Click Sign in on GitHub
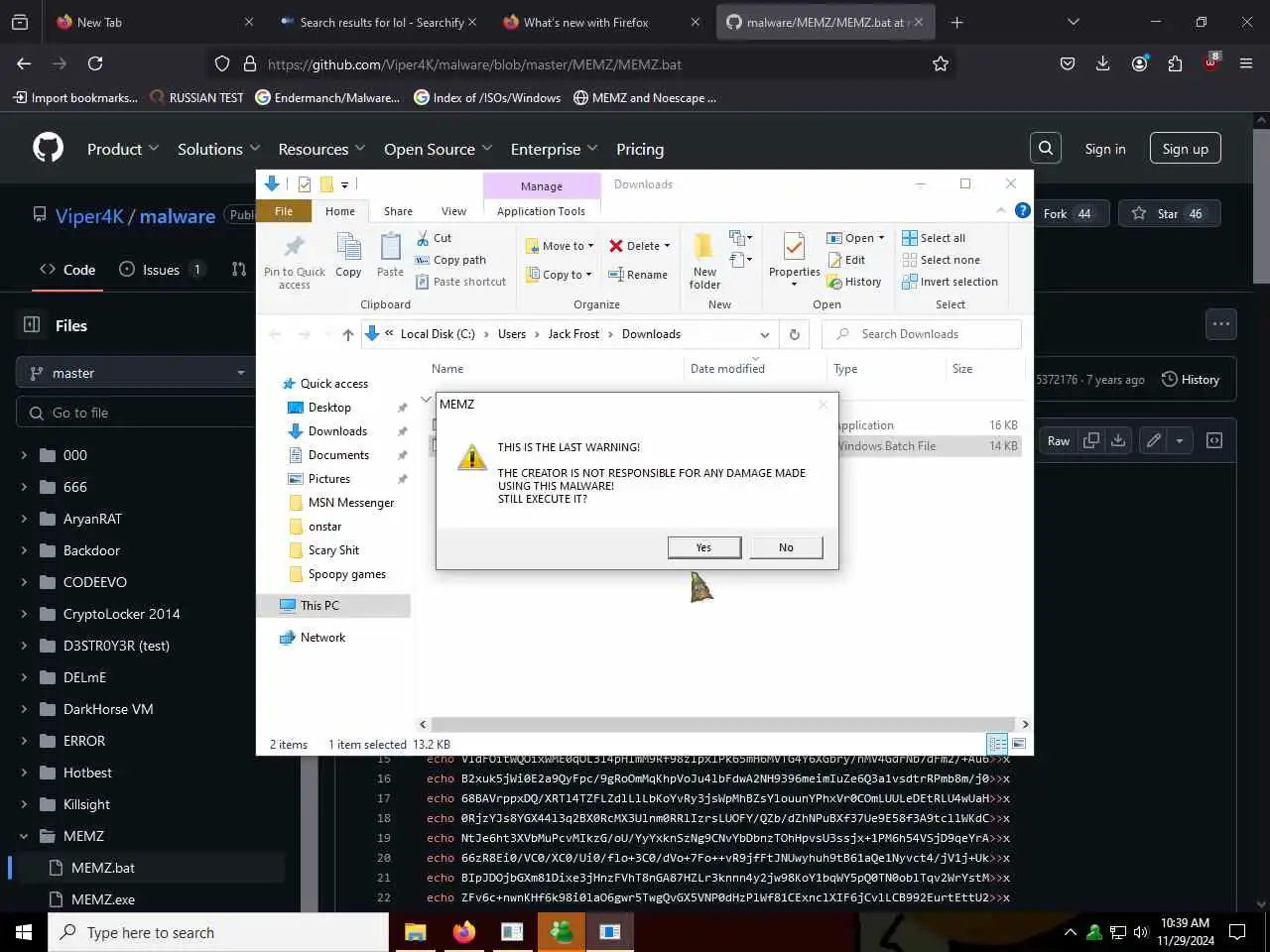 [x=1105, y=149]
